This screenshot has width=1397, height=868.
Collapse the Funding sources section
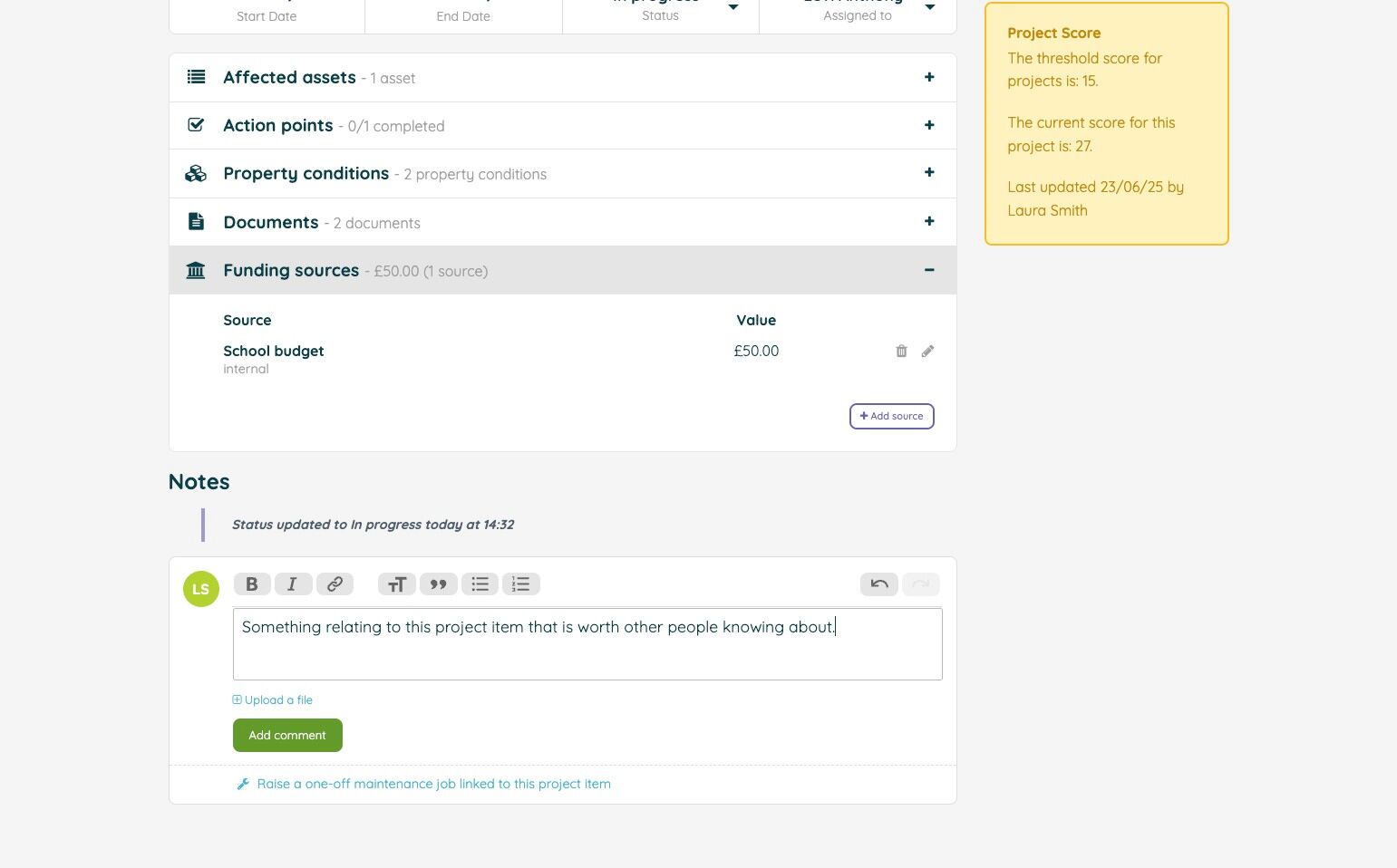pyautogui.click(x=929, y=270)
